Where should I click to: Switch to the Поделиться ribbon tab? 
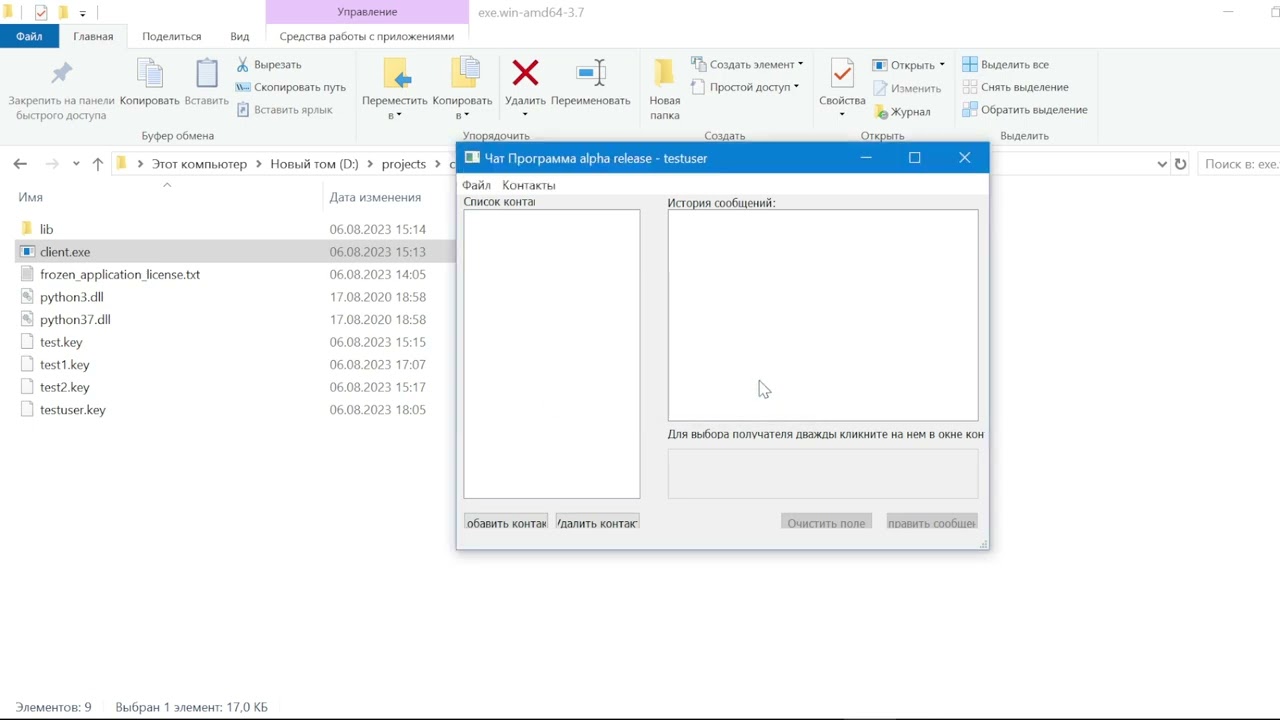click(x=171, y=36)
